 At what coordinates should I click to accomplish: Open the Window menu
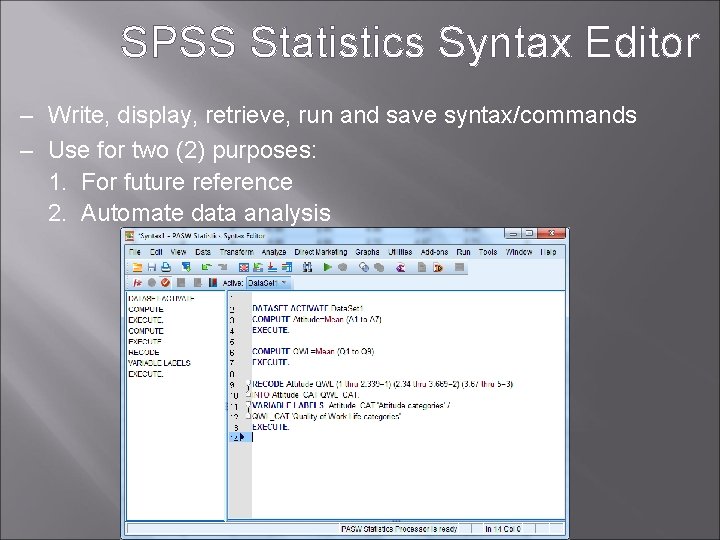[x=519, y=252]
